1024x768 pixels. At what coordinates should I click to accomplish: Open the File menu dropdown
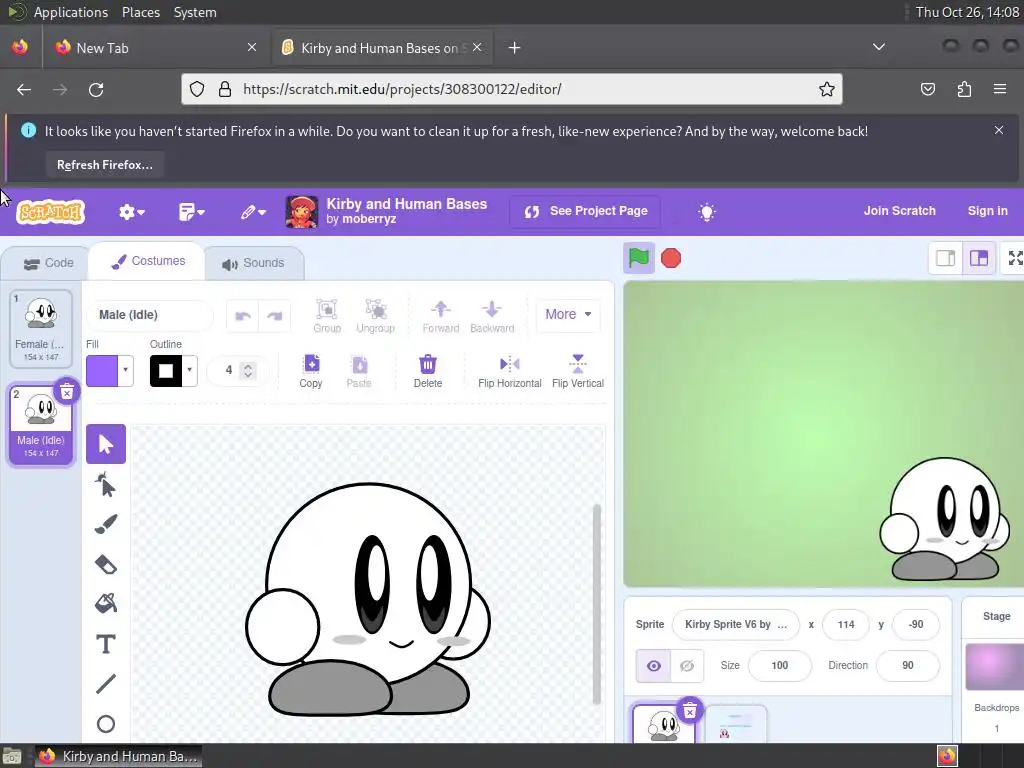[191, 212]
